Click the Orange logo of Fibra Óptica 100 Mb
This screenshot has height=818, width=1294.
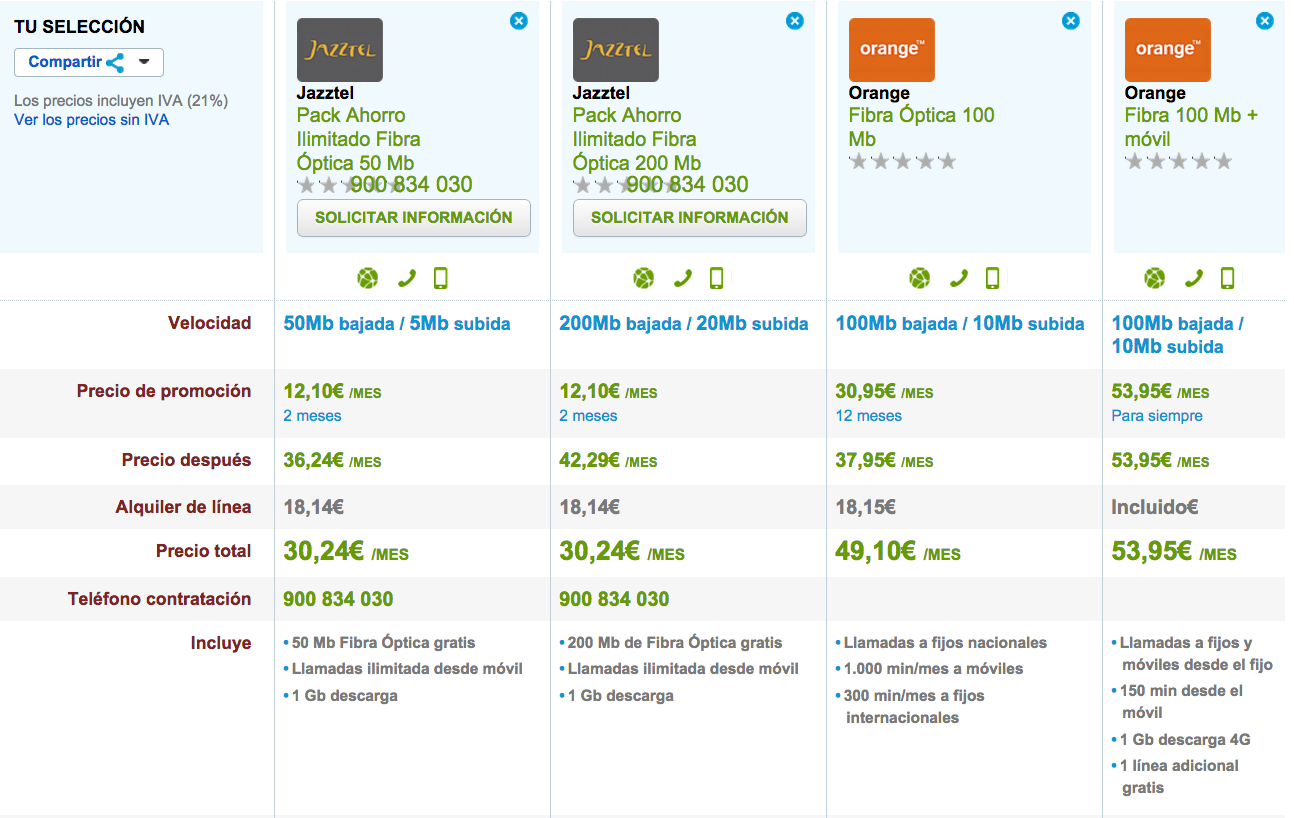click(892, 50)
